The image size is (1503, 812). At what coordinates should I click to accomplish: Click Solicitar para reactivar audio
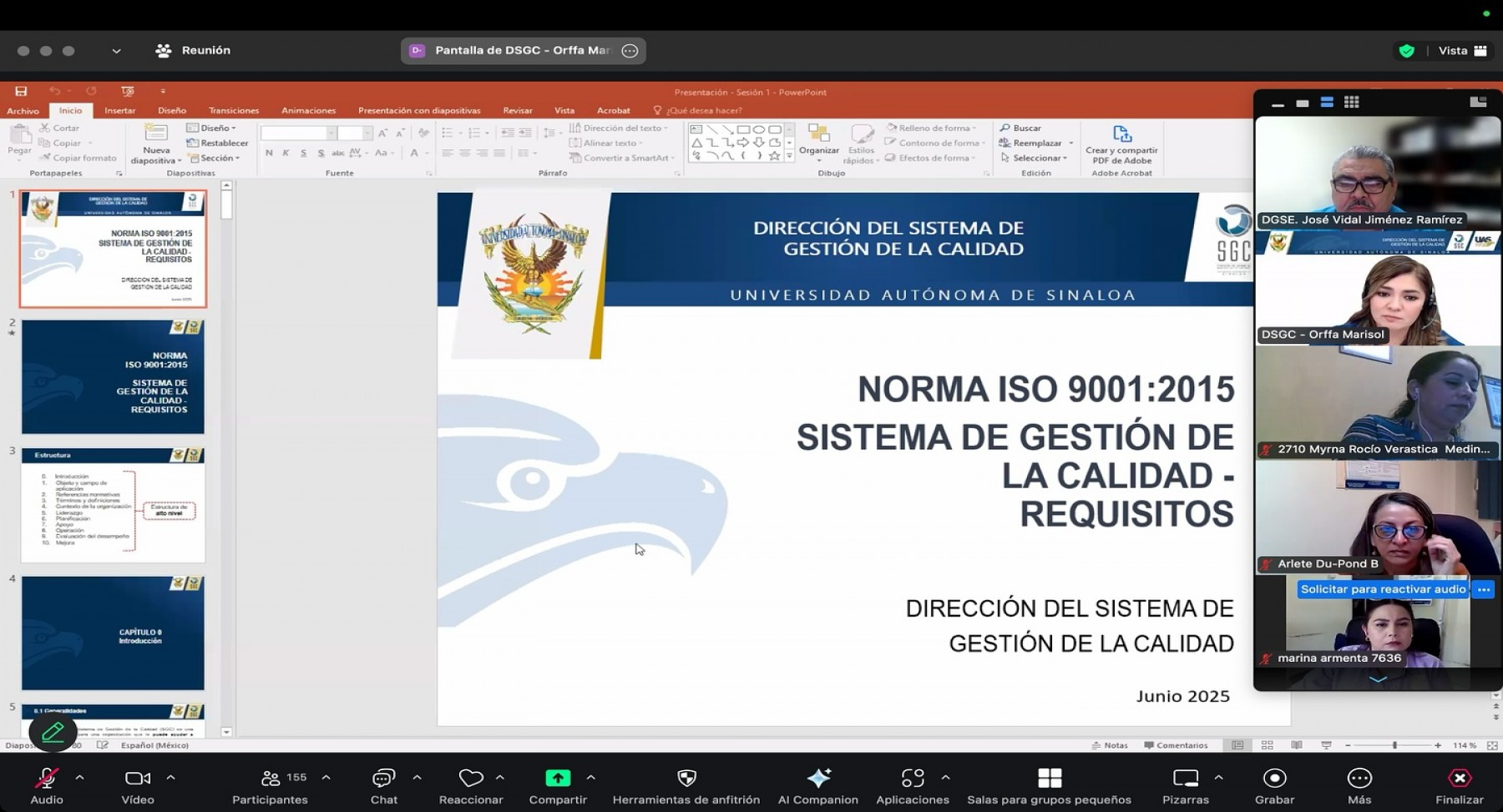point(1382,589)
